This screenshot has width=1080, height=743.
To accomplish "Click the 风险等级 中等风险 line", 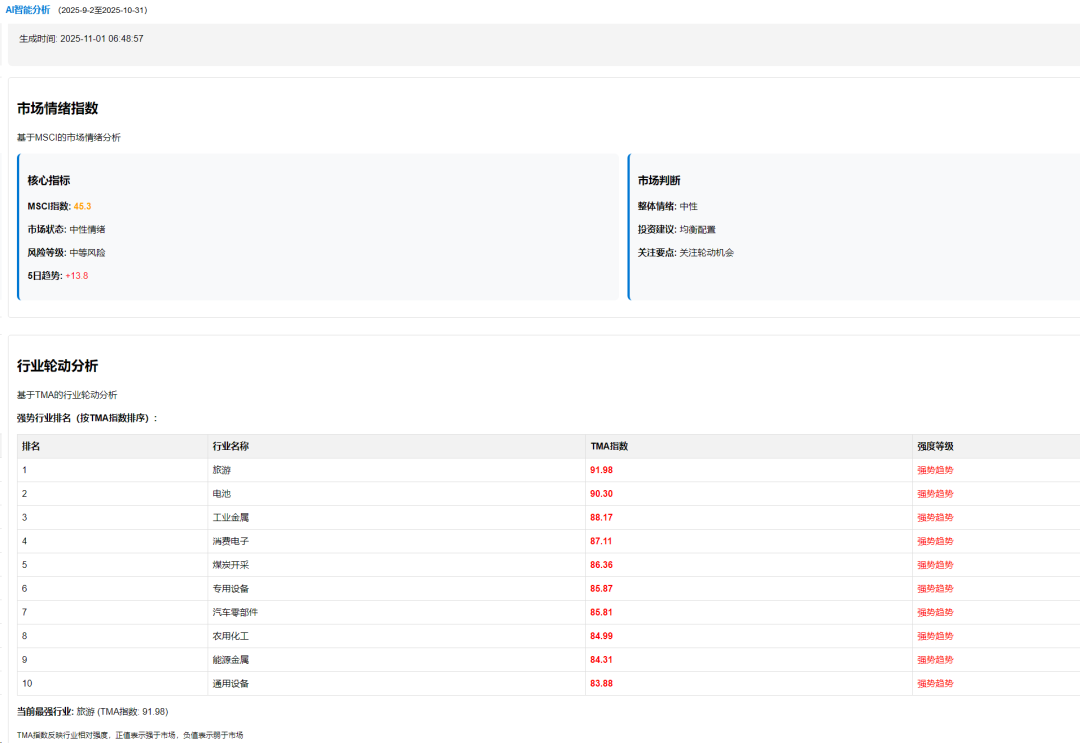I will pos(66,252).
